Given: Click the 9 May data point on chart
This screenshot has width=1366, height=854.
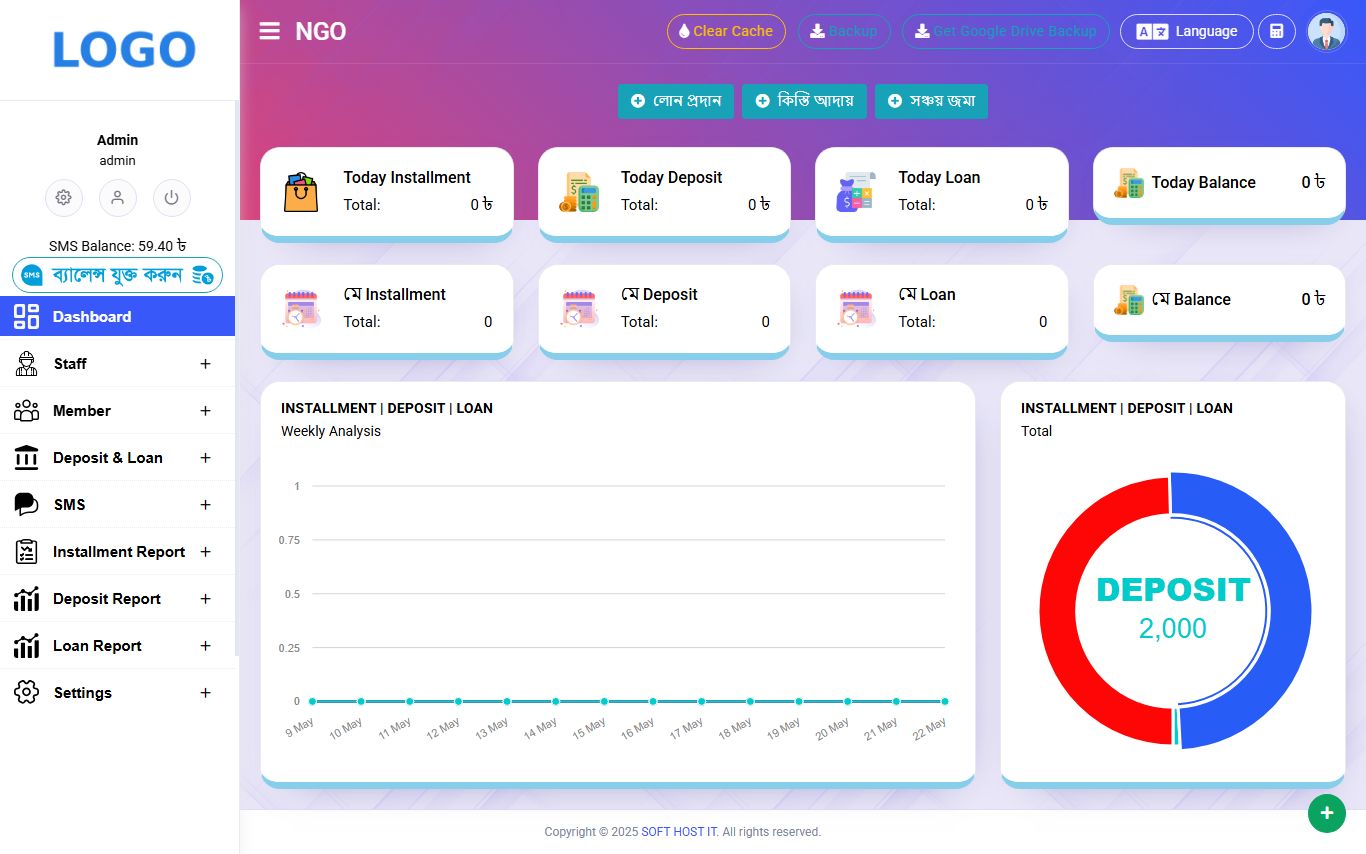Looking at the screenshot, I should coord(312,702).
